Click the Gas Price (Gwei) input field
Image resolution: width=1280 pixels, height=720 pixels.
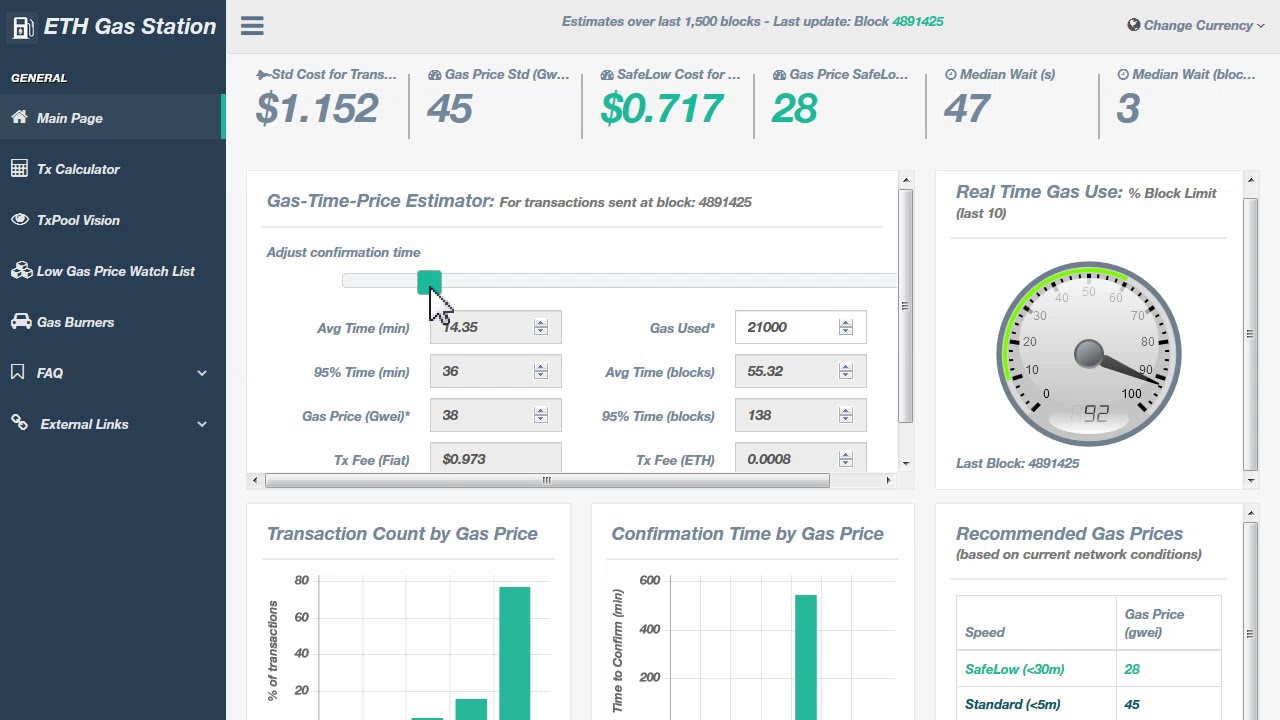click(x=495, y=415)
